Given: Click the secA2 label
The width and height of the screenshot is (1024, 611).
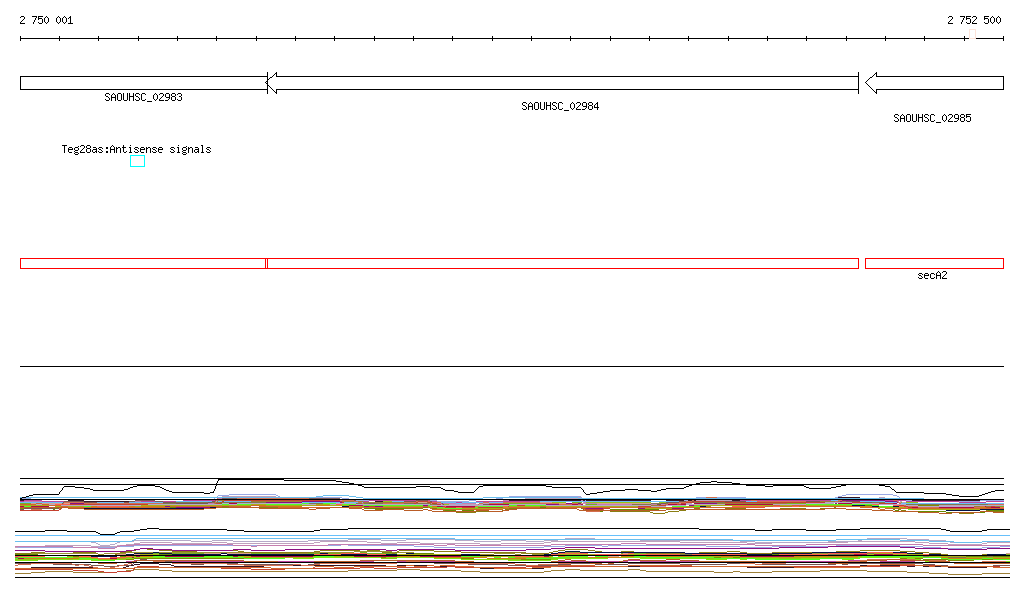Looking at the screenshot, I should pos(933,275).
